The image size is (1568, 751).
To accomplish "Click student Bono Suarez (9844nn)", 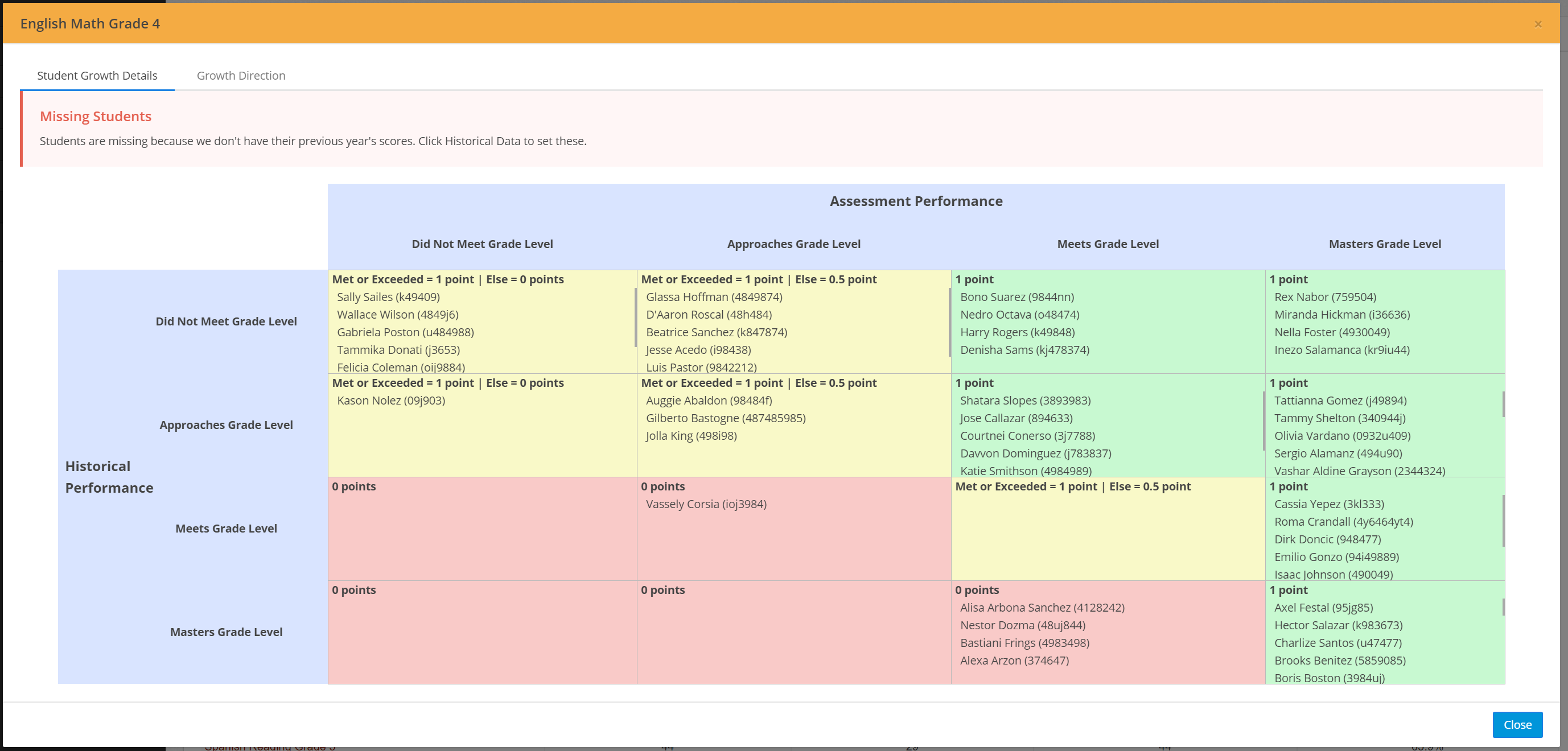I will click(1016, 297).
